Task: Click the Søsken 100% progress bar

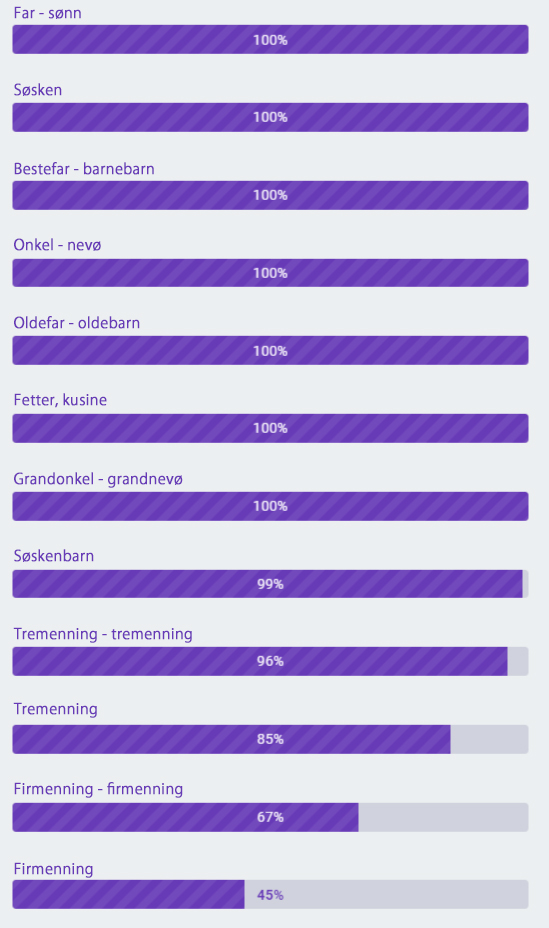Action: (270, 117)
